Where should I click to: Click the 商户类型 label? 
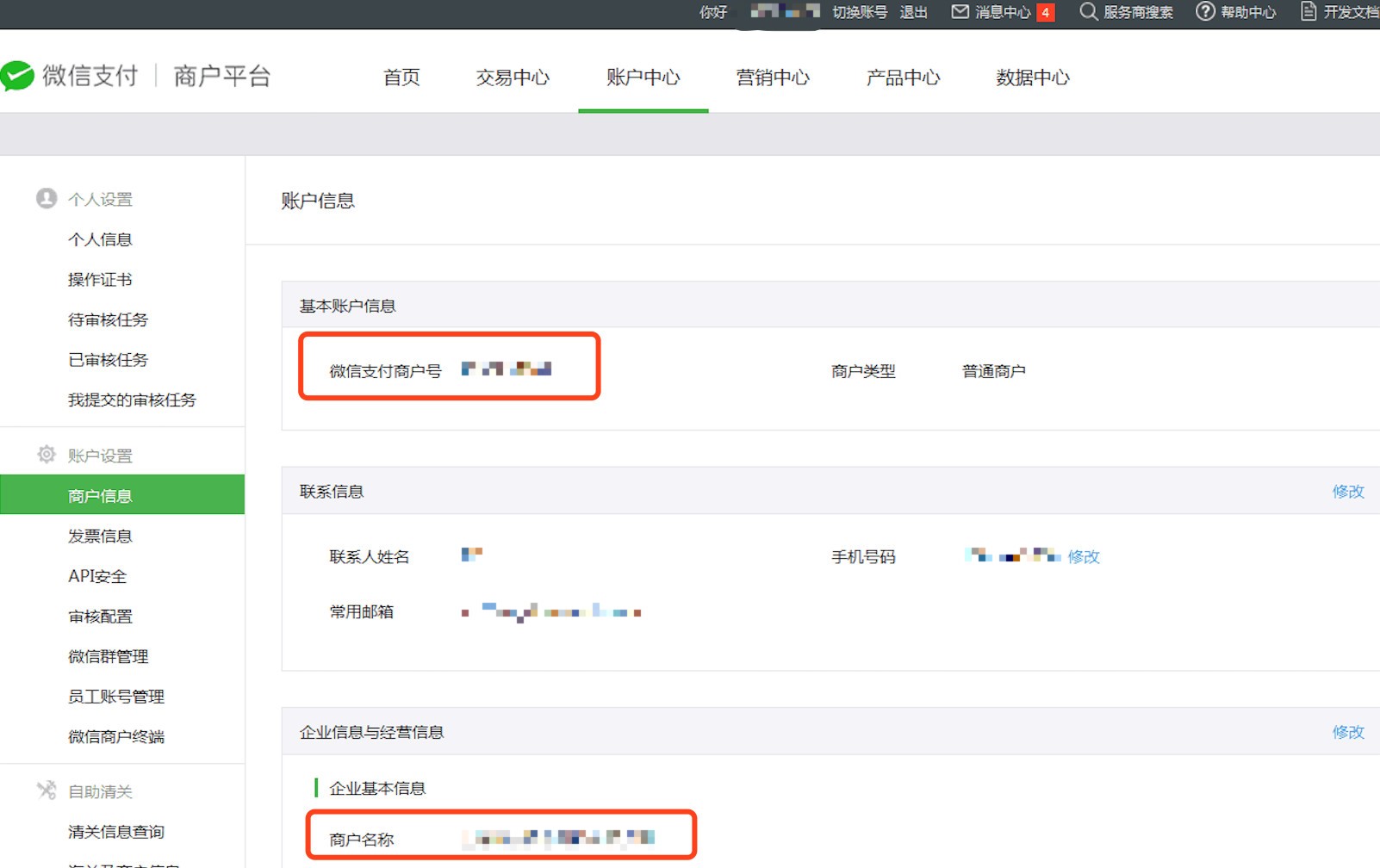tap(863, 371)
